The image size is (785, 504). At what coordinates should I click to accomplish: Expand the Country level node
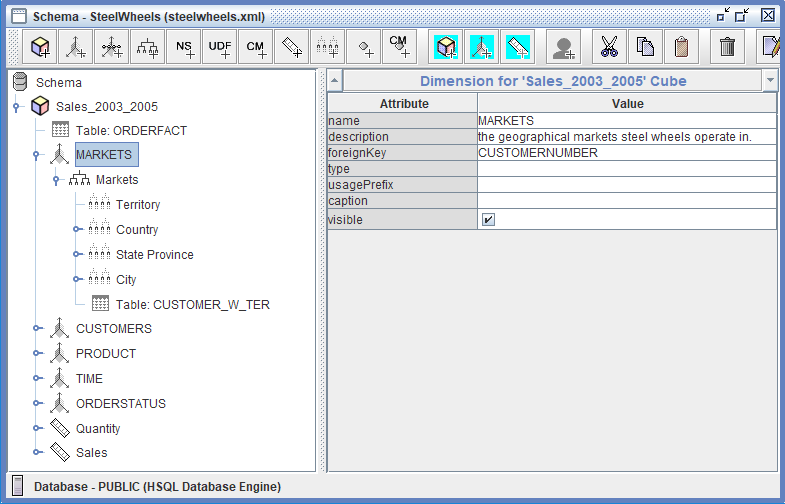pyautogui.click(x=76, y=230)
